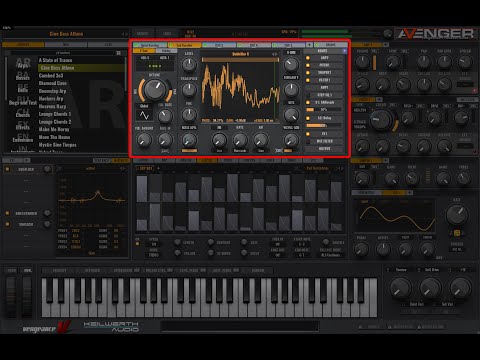Click the magnifier search icon near Avenger logo
Screen dimensions: 480x360
[x=387, y=33]
